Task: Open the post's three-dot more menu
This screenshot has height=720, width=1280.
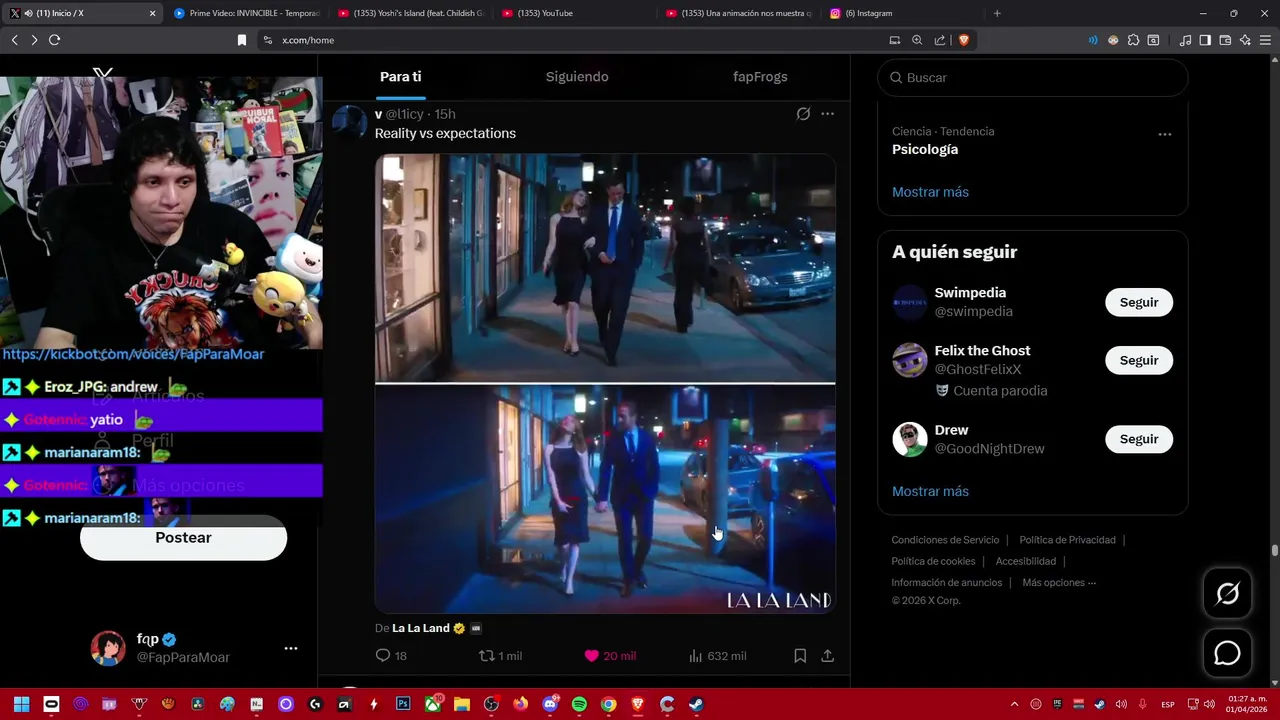Action: [x=828, y=114]
